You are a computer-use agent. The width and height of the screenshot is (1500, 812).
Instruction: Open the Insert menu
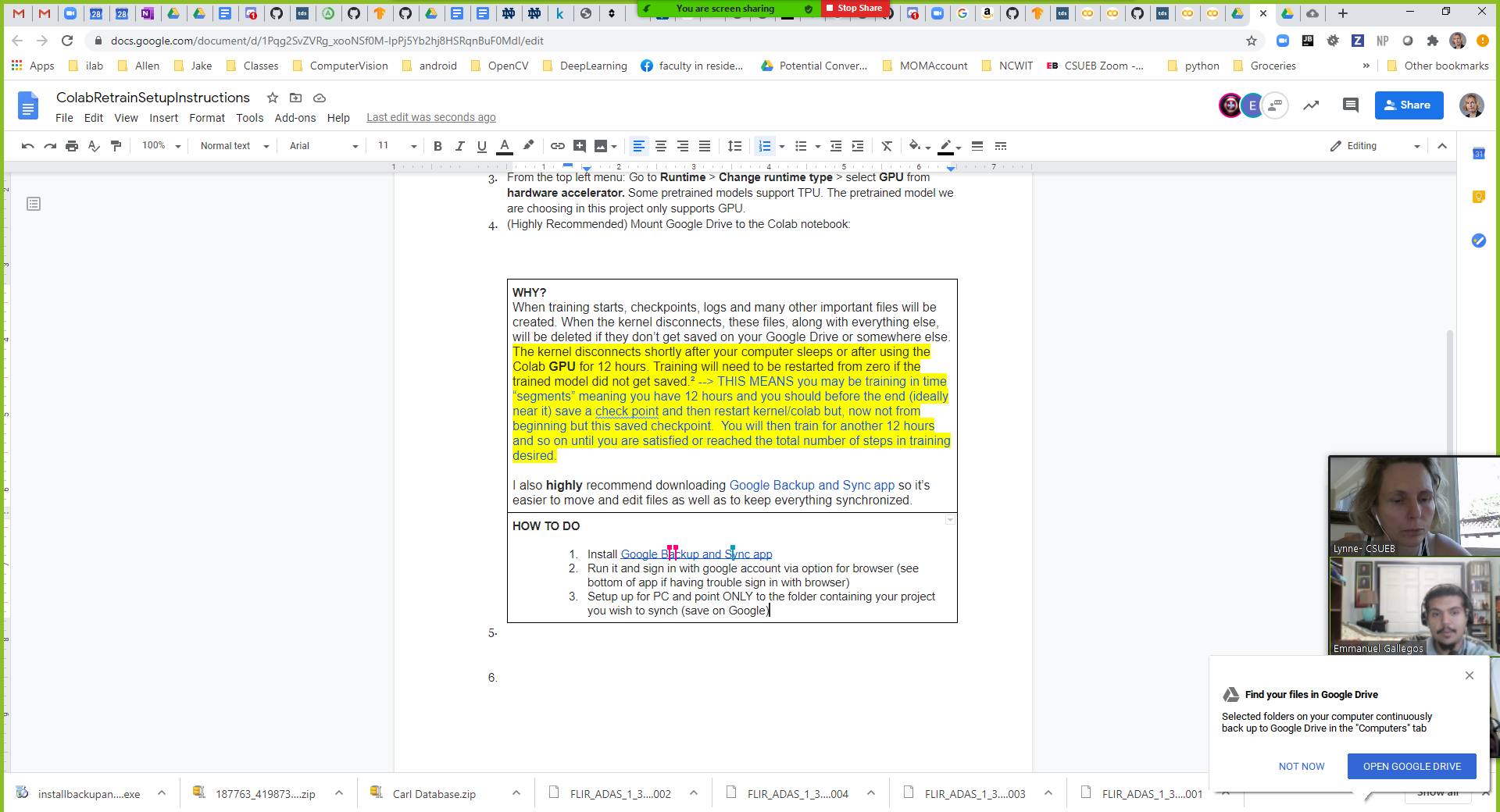coord(163,118)
